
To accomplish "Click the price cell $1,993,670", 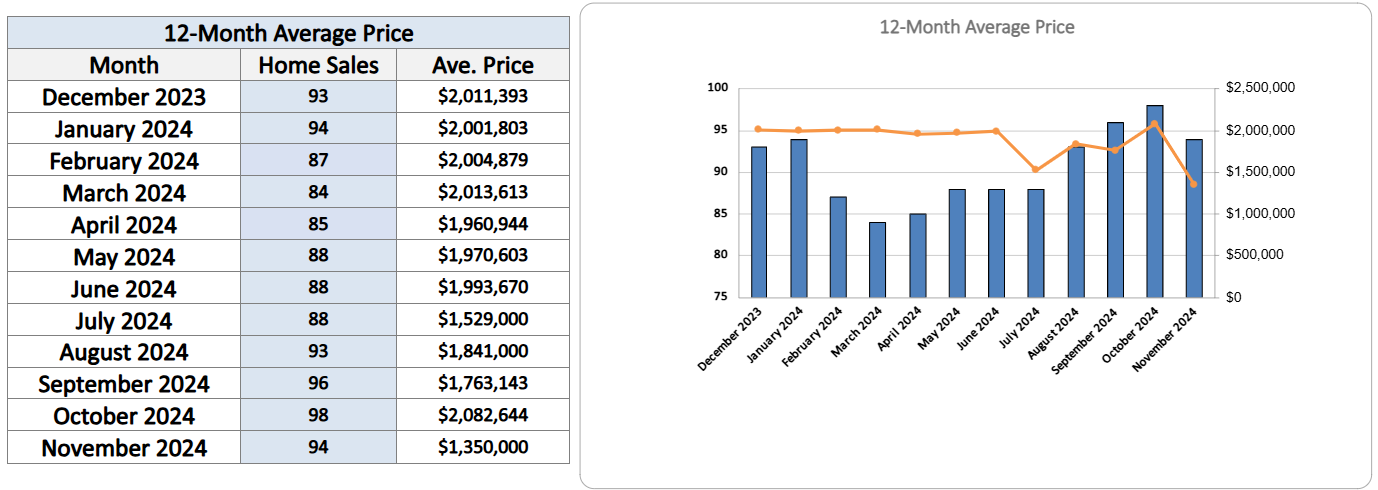I will 483,289.
